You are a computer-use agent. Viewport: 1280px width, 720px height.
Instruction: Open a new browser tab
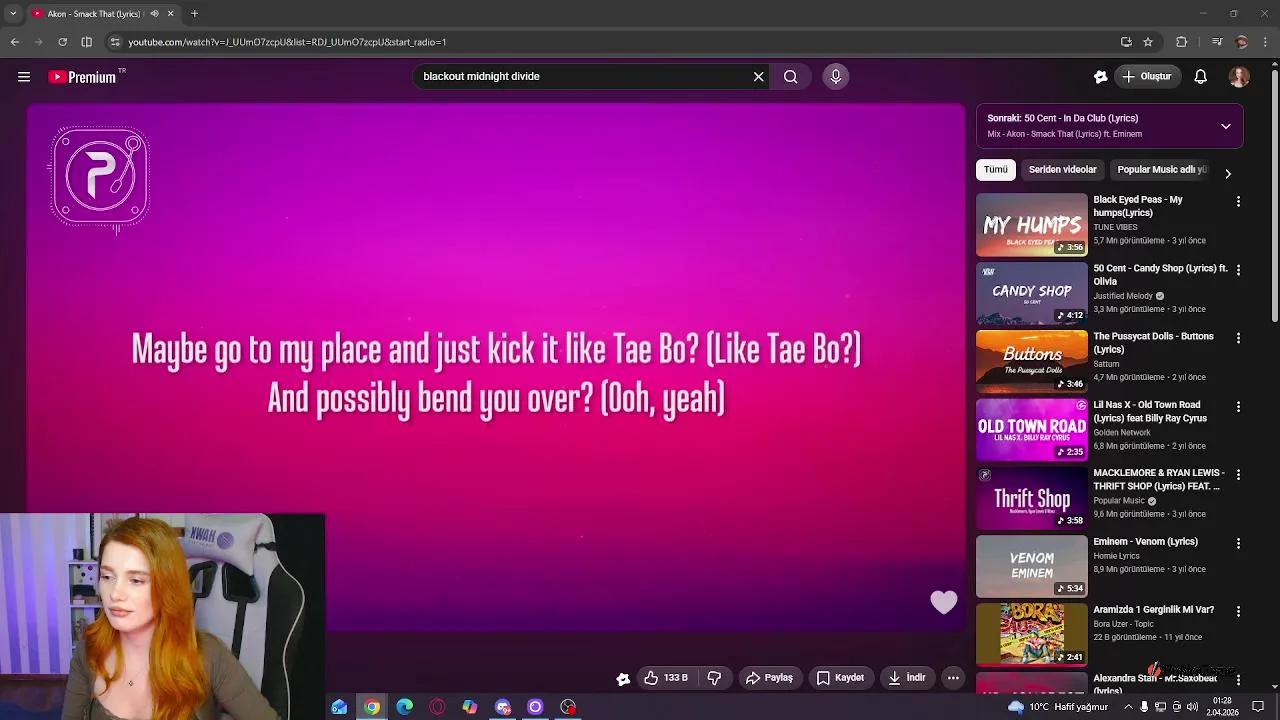pos(194,14)
